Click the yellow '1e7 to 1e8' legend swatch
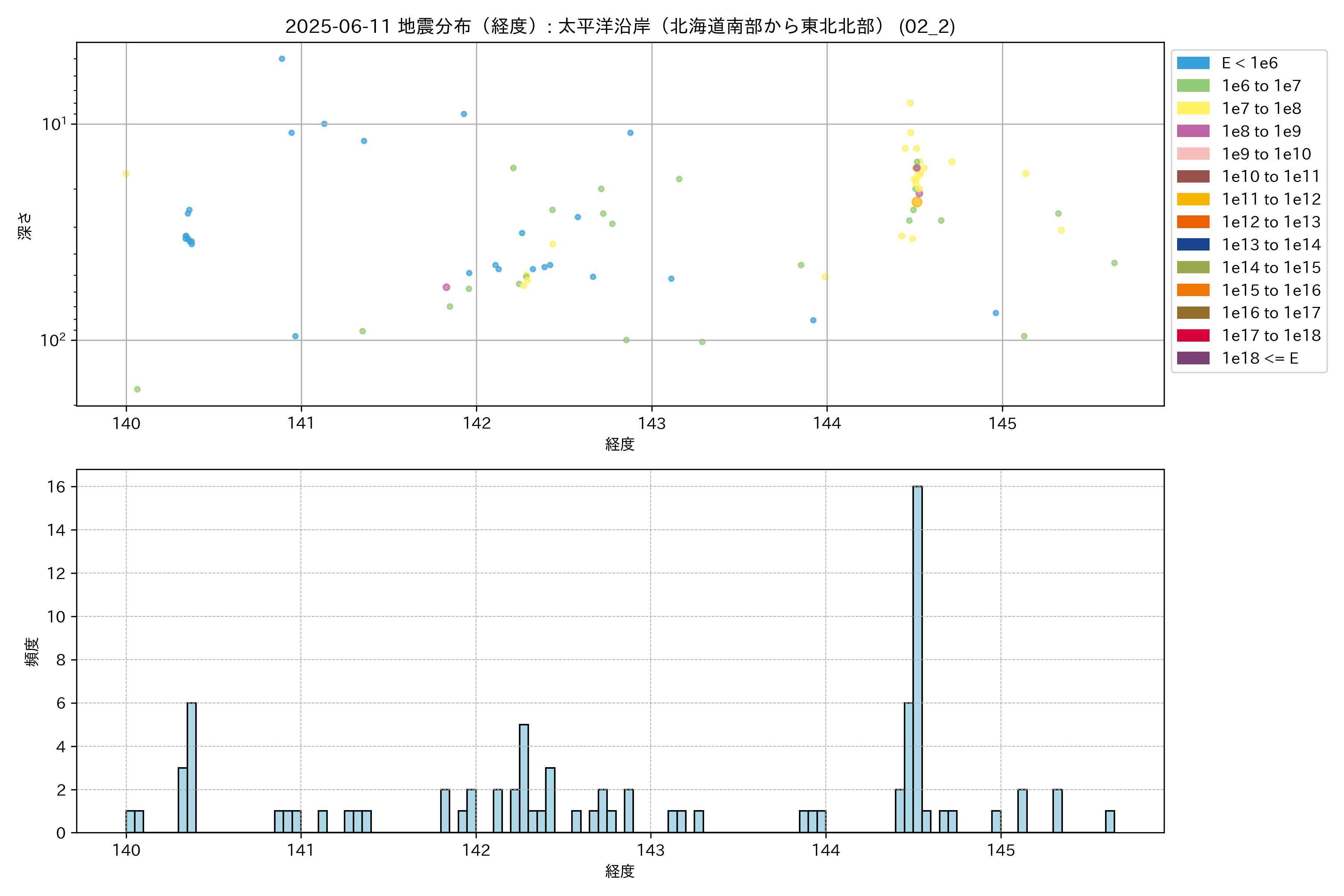The height and width of the screenshot is (896, 1344). pos(1193,109)
